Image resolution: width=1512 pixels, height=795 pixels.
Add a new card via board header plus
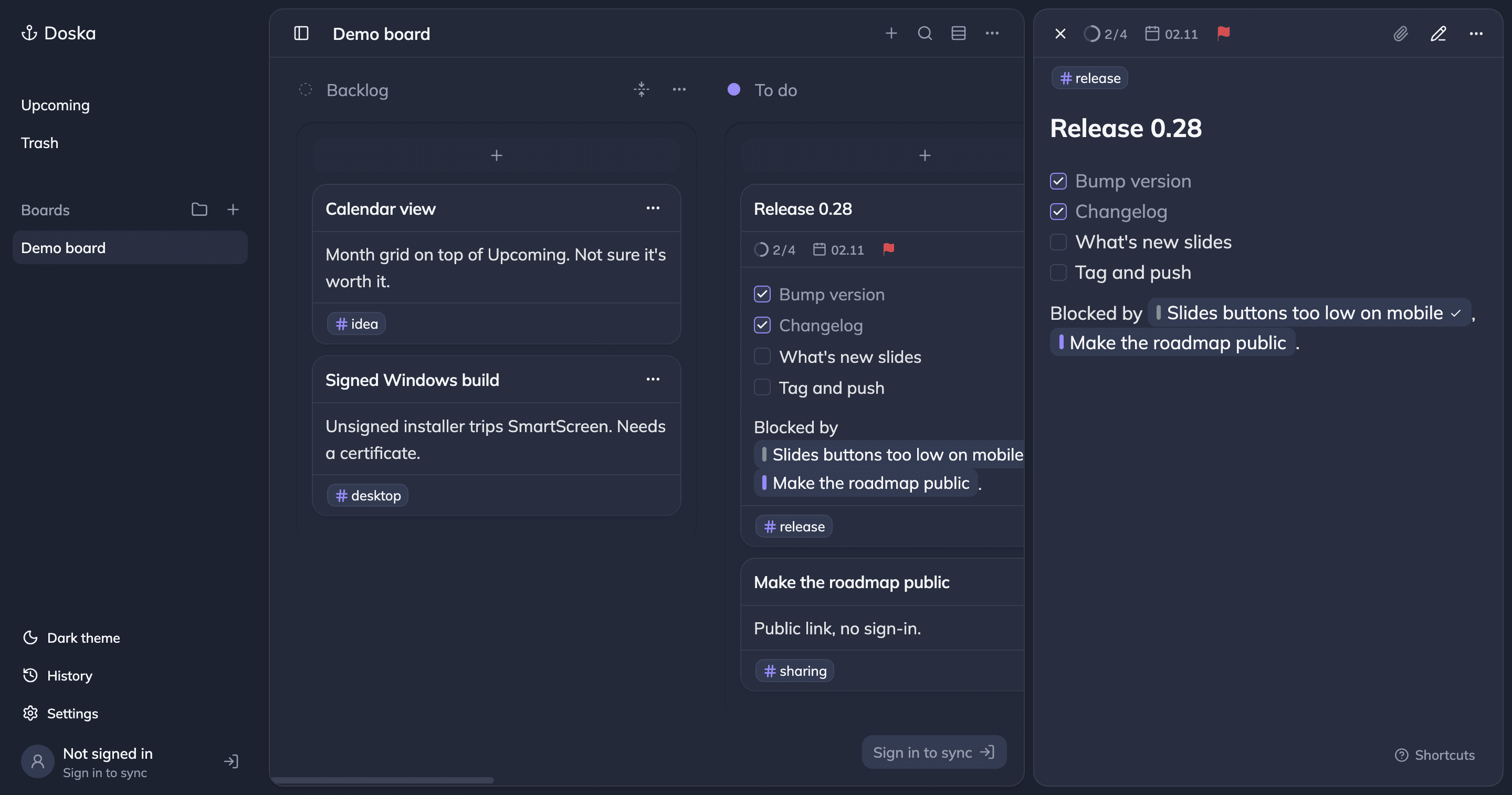click(x=891, y=34)
